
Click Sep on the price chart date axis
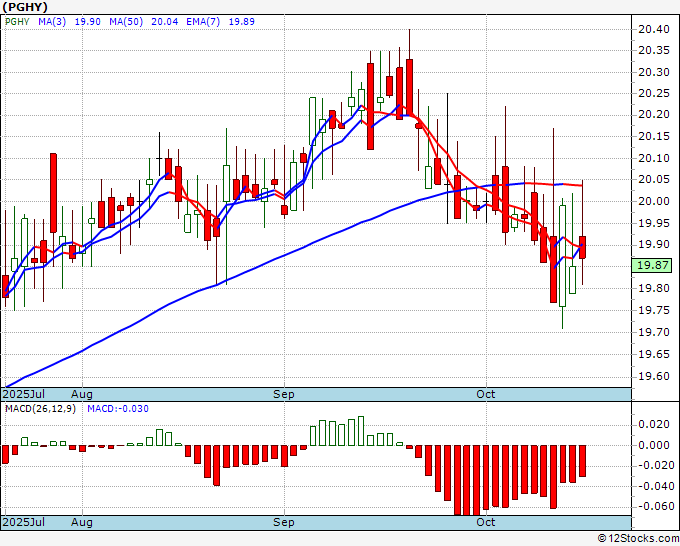(x=284, y=394)
